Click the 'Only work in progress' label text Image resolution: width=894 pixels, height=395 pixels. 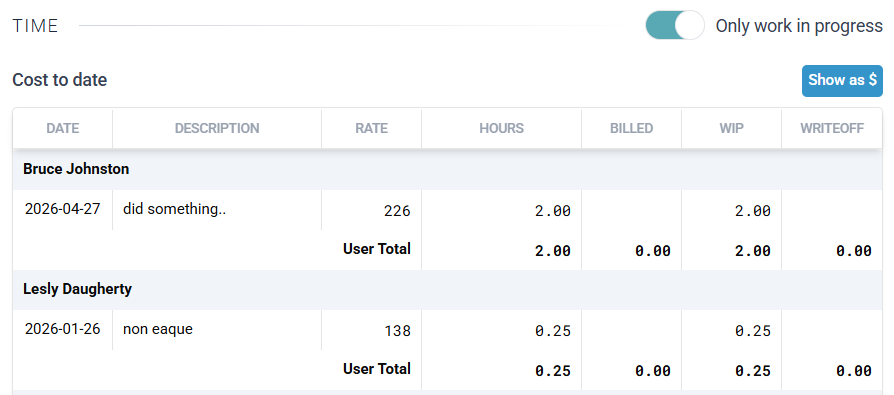(x=799, y=26)
